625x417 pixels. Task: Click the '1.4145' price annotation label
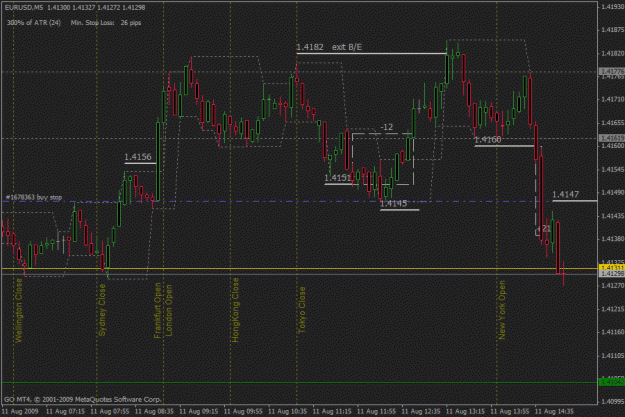point(393,204)
